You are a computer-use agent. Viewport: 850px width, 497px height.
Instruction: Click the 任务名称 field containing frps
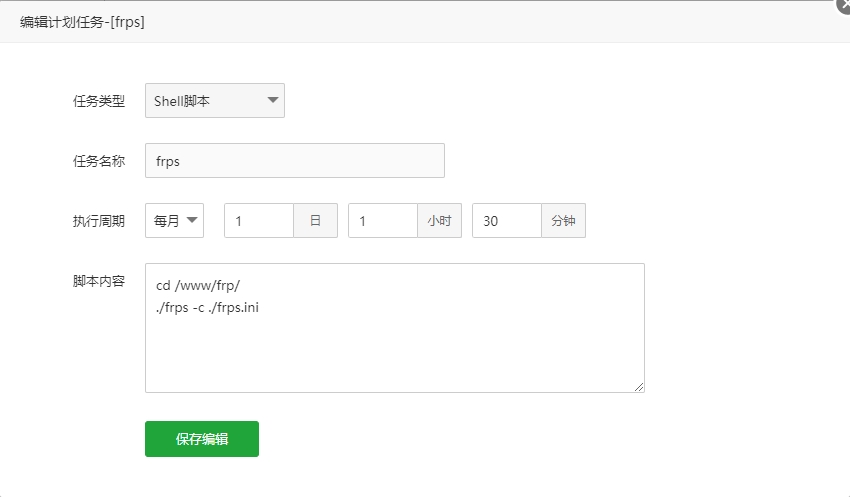(x=294, y=161)
